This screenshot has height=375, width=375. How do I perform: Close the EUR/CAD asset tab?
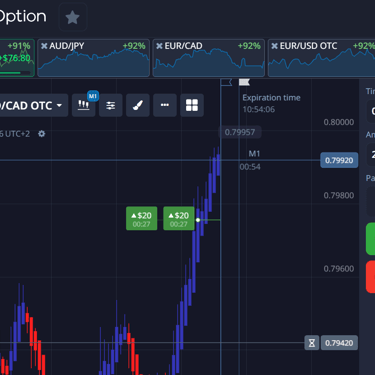[x=159, y=46]
